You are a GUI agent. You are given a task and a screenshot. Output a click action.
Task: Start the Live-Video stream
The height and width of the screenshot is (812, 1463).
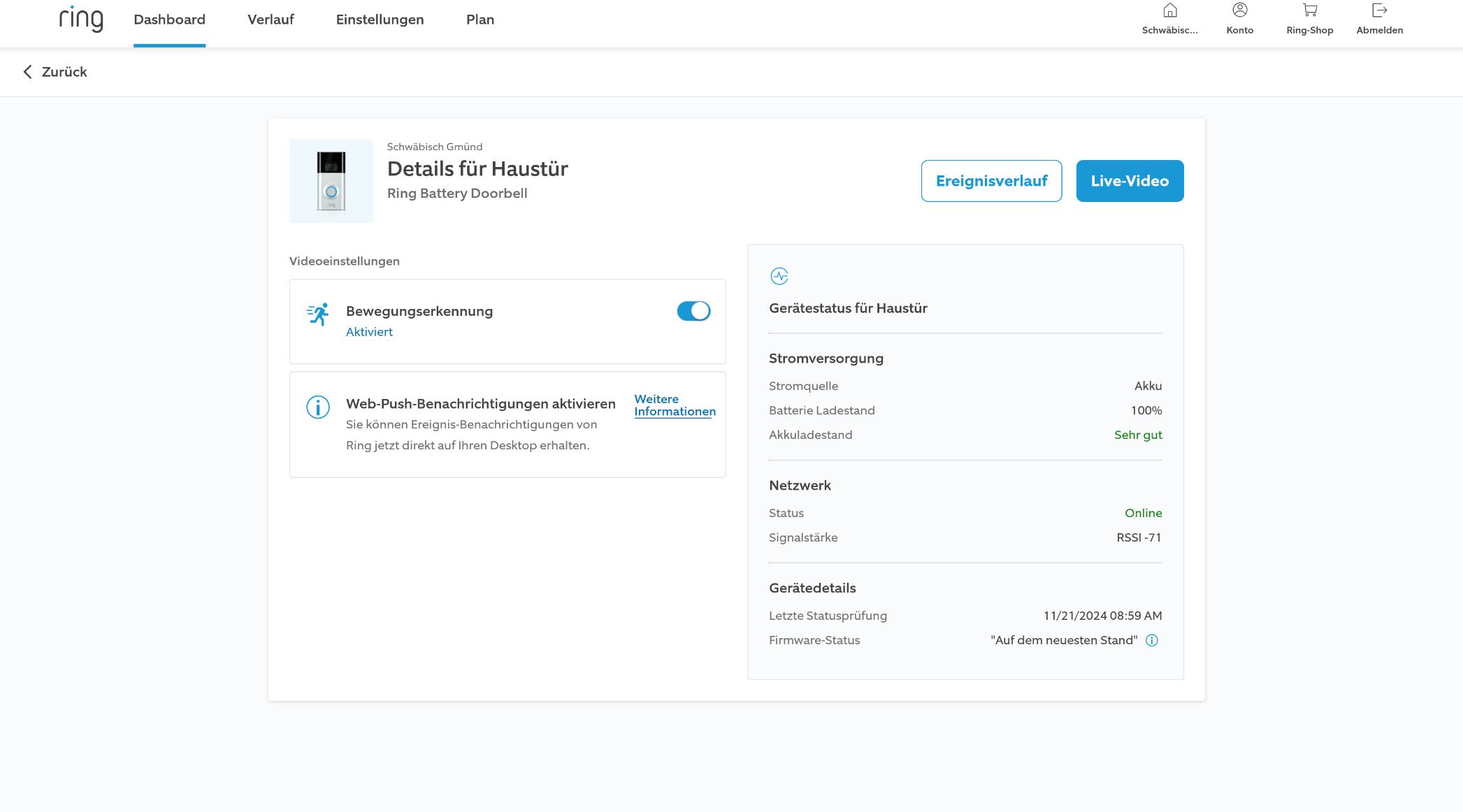1129,181
